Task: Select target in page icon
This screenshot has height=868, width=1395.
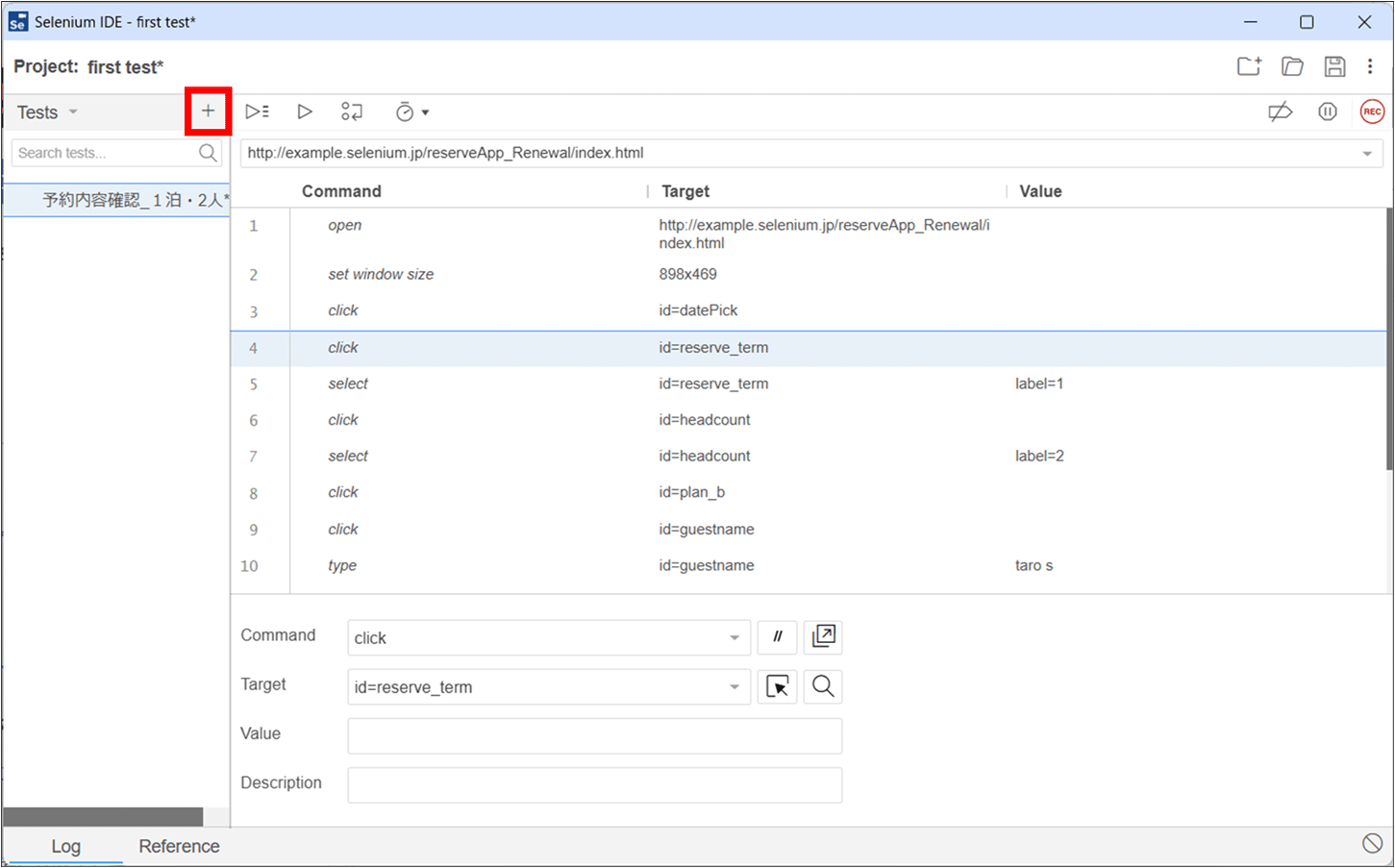Action: pyautogui.click(x=777, y=686)
